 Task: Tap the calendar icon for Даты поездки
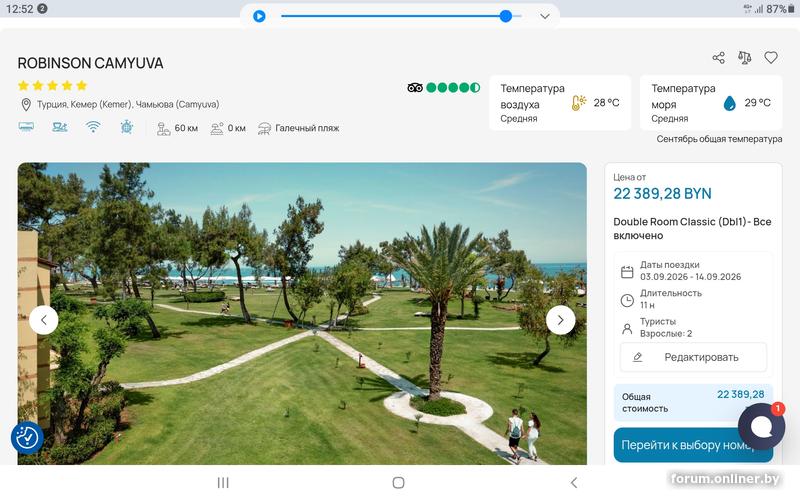(x=627, y=272)
